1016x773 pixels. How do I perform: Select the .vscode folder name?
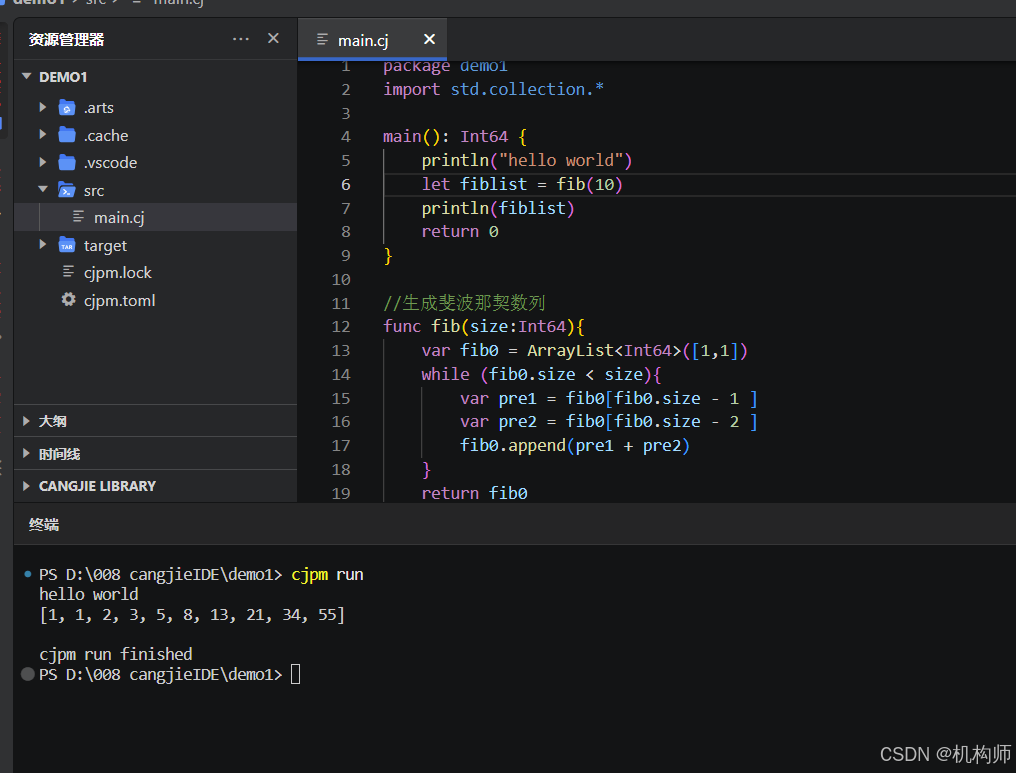click(x=110, y=163)
